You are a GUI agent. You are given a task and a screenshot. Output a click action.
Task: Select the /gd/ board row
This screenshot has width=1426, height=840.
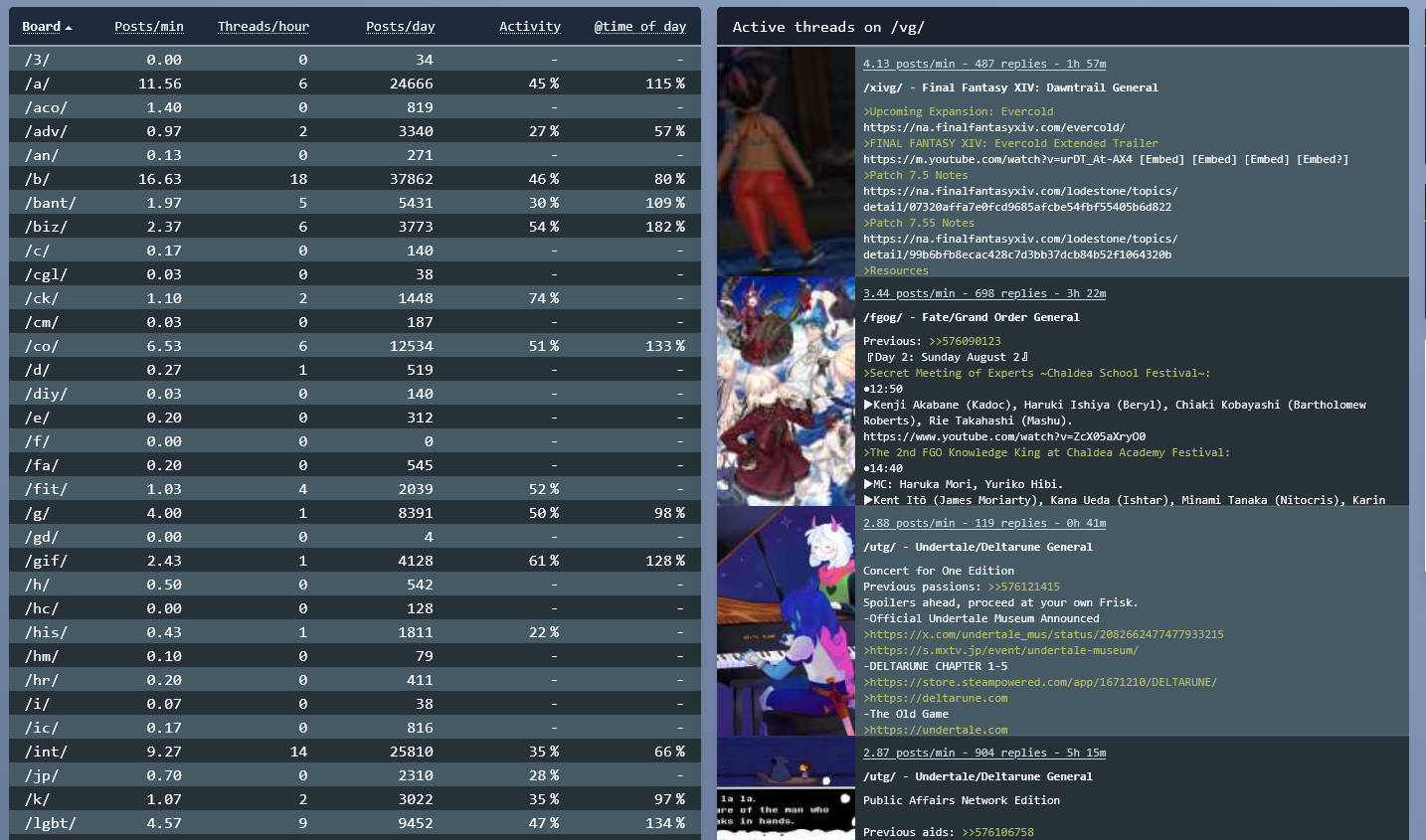(x=355, y=537)
